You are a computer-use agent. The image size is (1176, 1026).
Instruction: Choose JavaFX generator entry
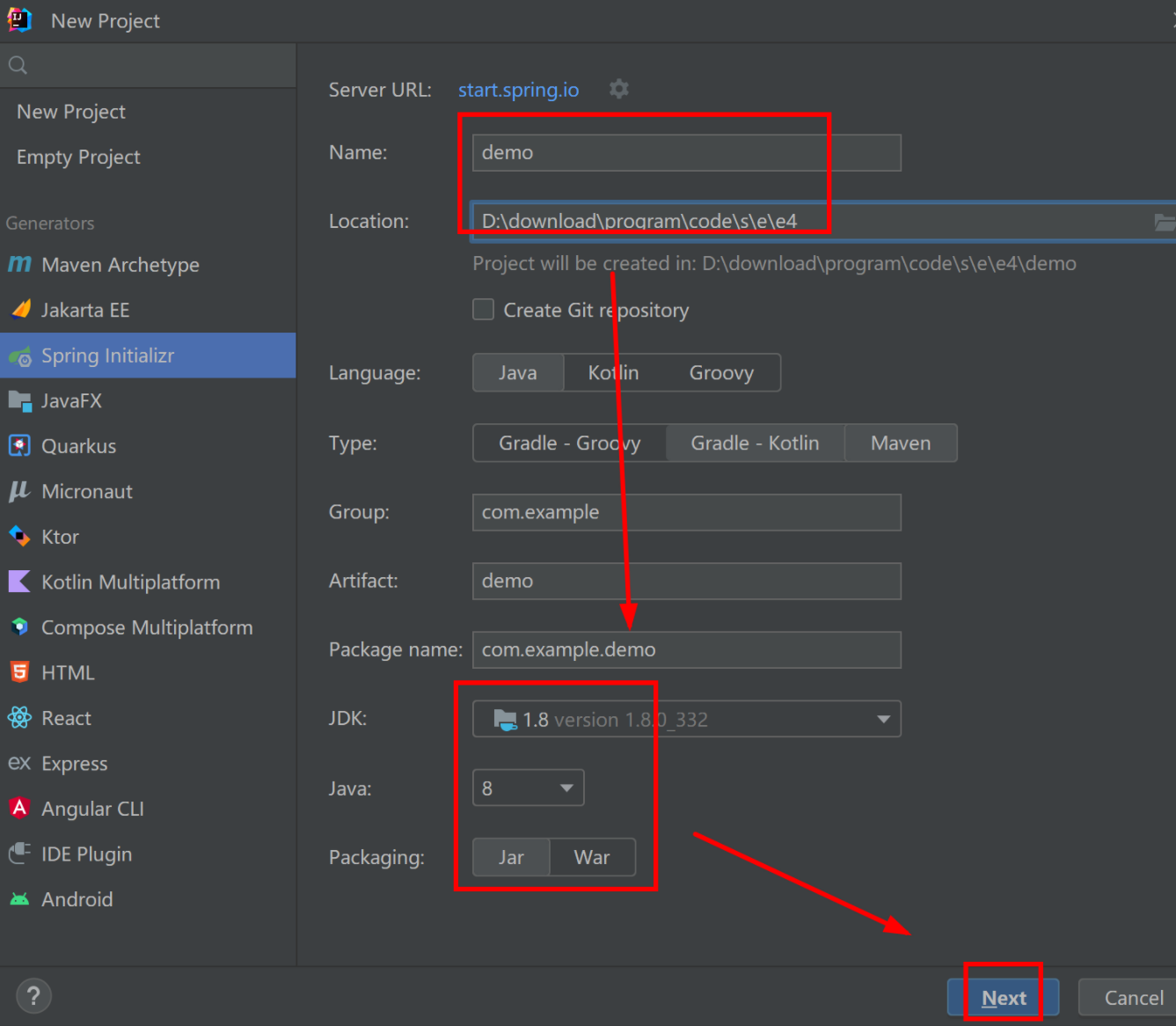coord(148,401)
